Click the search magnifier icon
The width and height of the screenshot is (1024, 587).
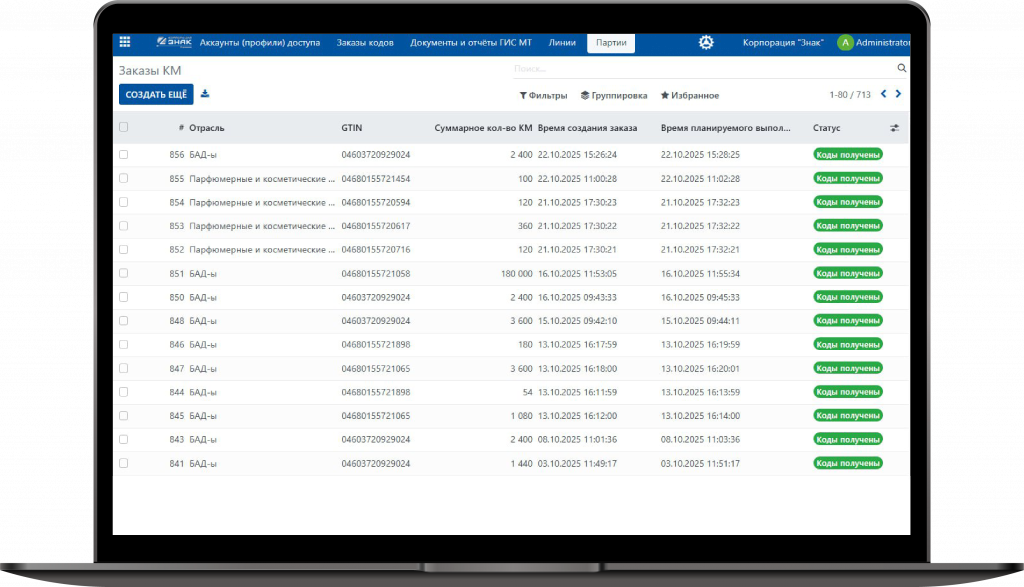pos(901,68)
